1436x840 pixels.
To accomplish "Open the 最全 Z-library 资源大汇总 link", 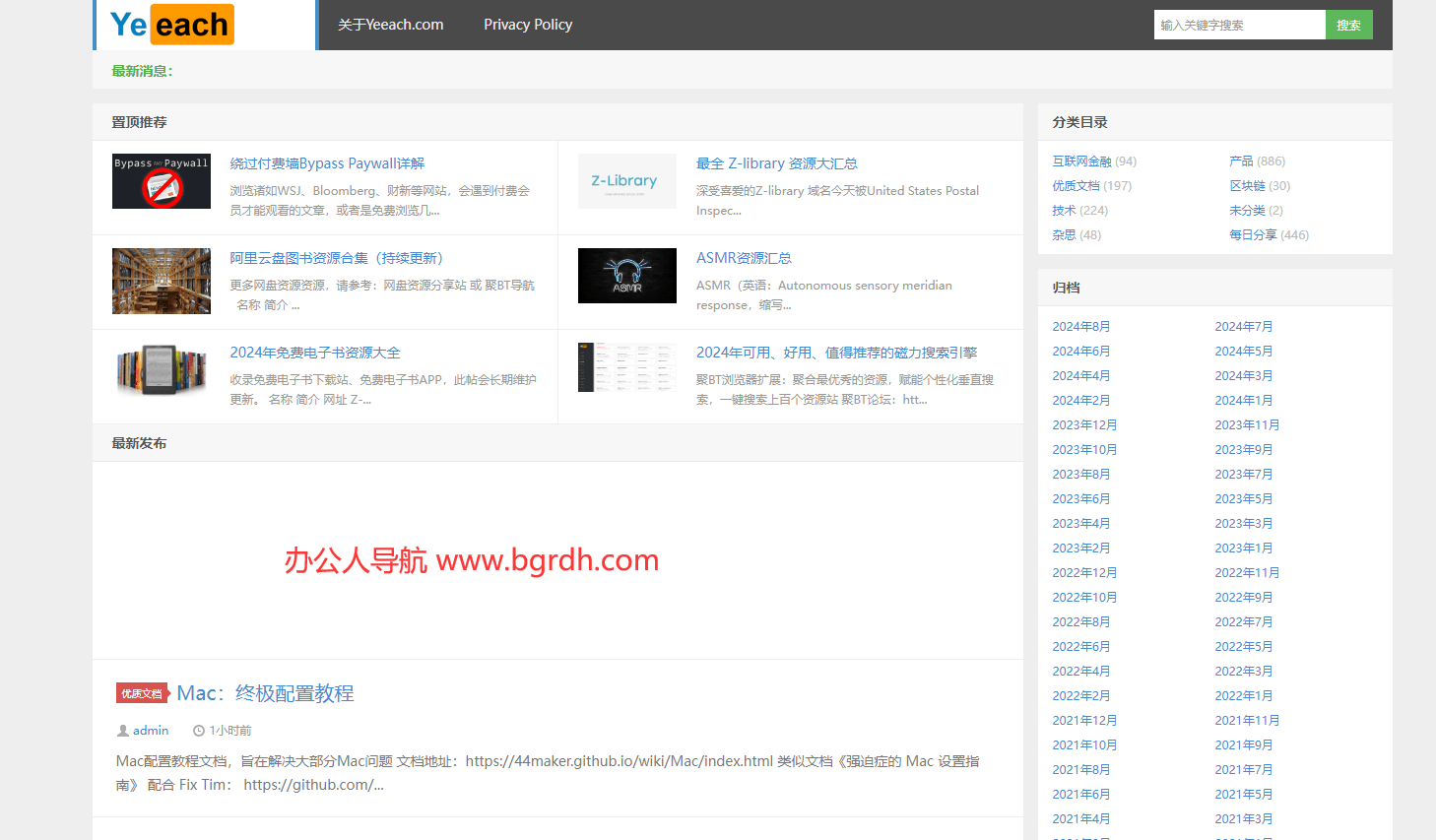I will (776, 163).
